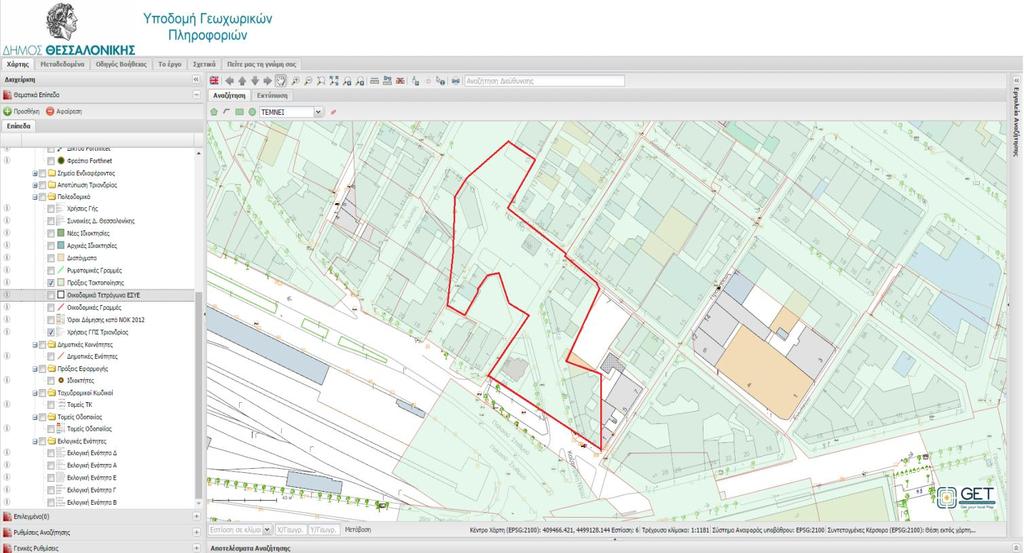The image size is (1024, 553).
Task: Expand the Σημεία Ενδιαφέροντος folder
Action: point(35,173)
